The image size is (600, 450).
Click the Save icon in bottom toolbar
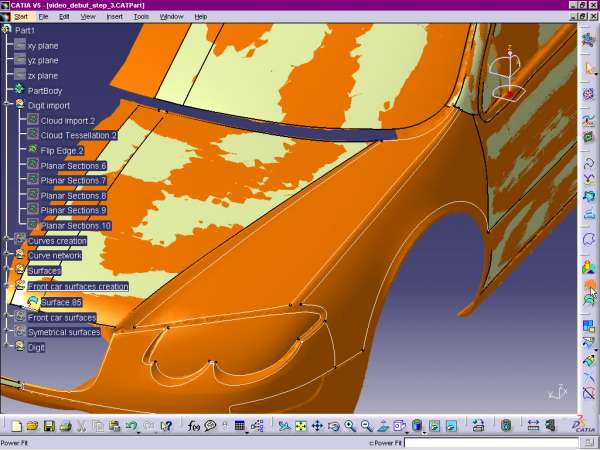point(48,426)
